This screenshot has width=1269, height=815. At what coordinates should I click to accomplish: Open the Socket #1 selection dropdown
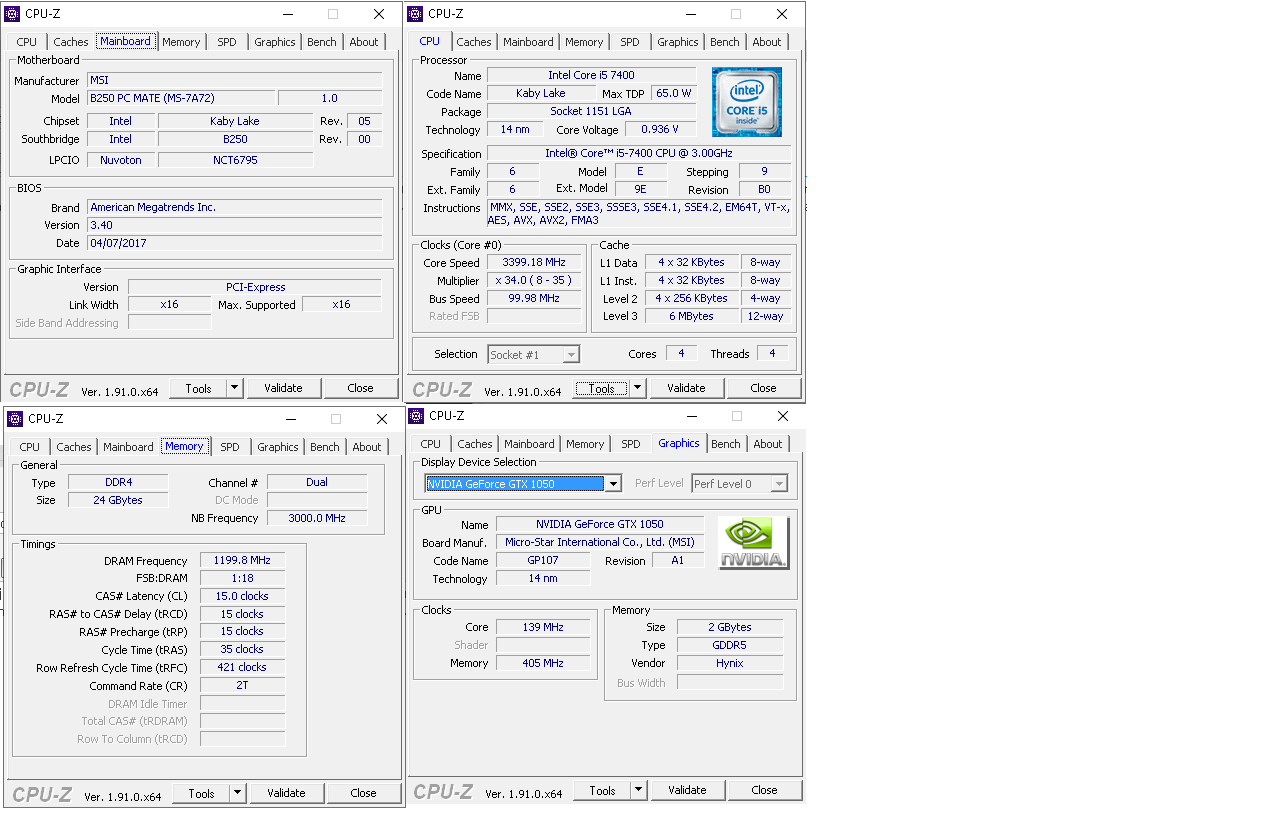[570, 355]
